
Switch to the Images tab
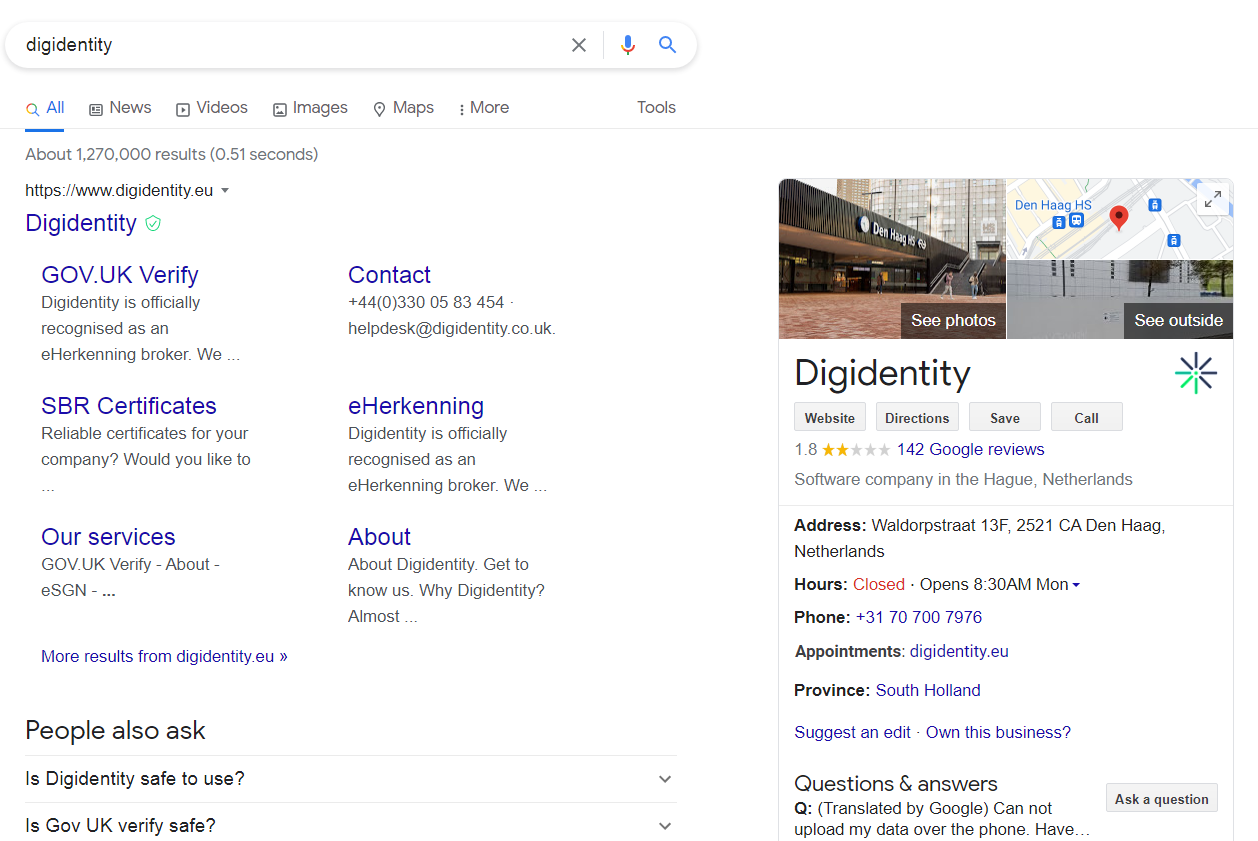310,108
